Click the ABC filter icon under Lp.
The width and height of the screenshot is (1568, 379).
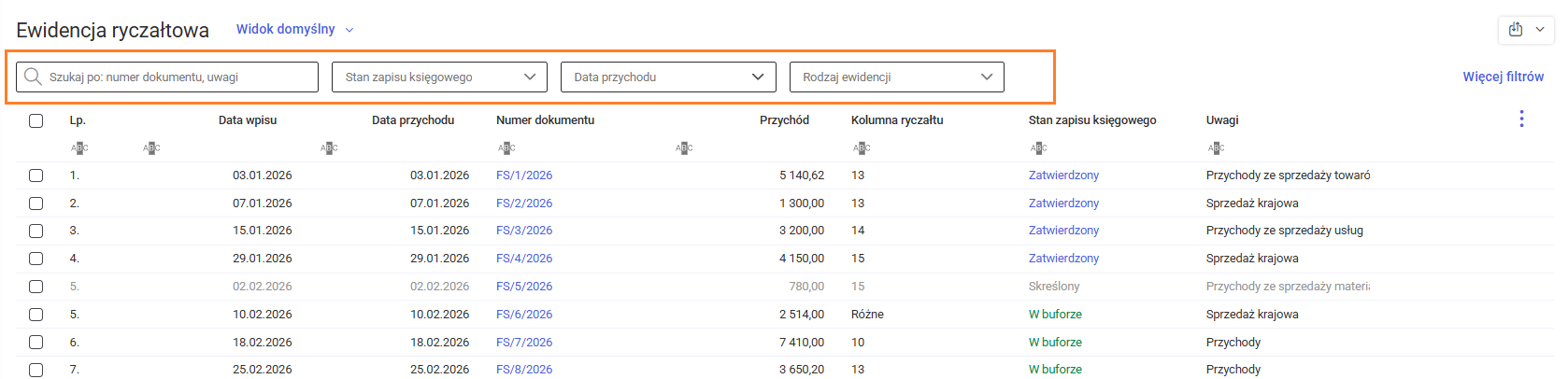coord(79,148)
